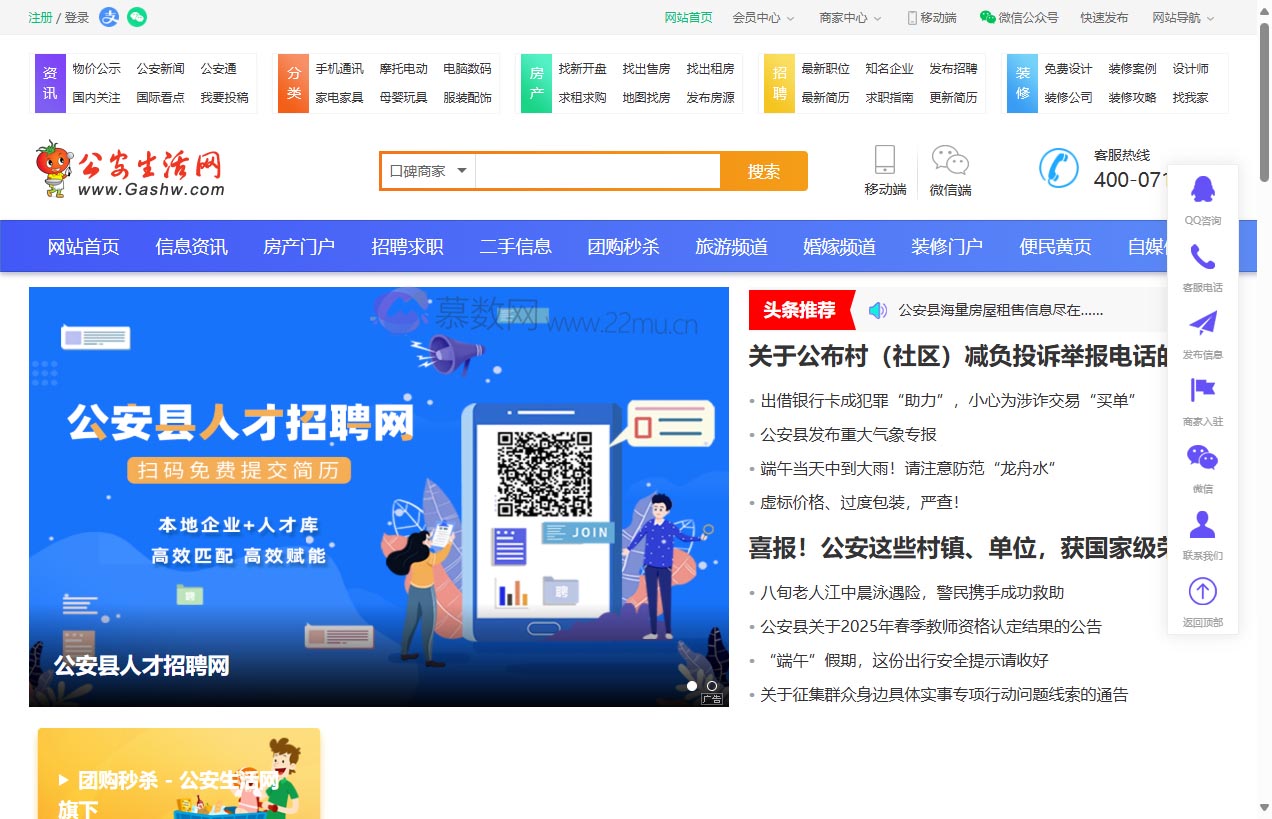
Task: Click the speaker icon beside 头条推荐 announcement
Action: coord(877,308)
